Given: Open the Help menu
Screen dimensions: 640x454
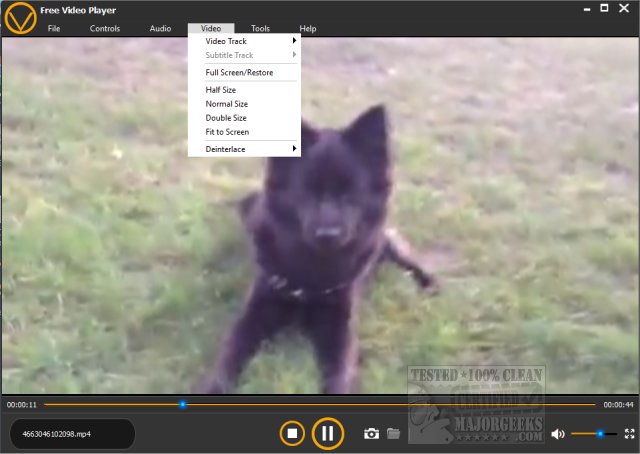Looking at the screenshot, I should pos(308,29).
